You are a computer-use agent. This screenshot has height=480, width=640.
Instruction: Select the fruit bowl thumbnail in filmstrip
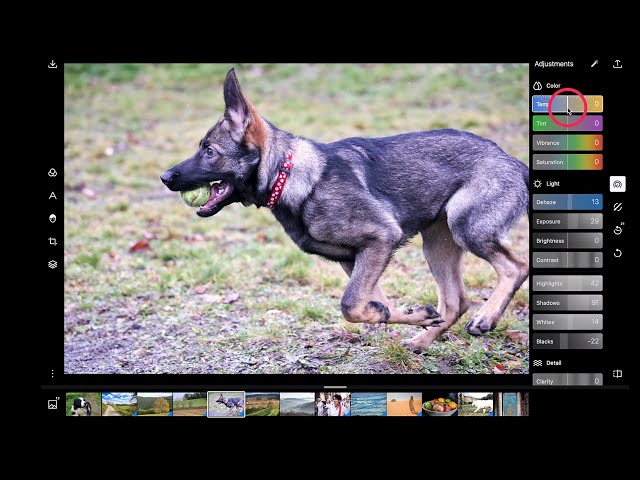point(440,404)
